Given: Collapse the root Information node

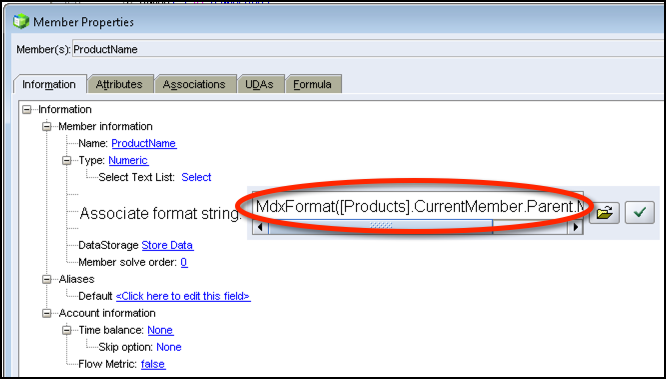Looking at the screenshot, I should 27,110.
